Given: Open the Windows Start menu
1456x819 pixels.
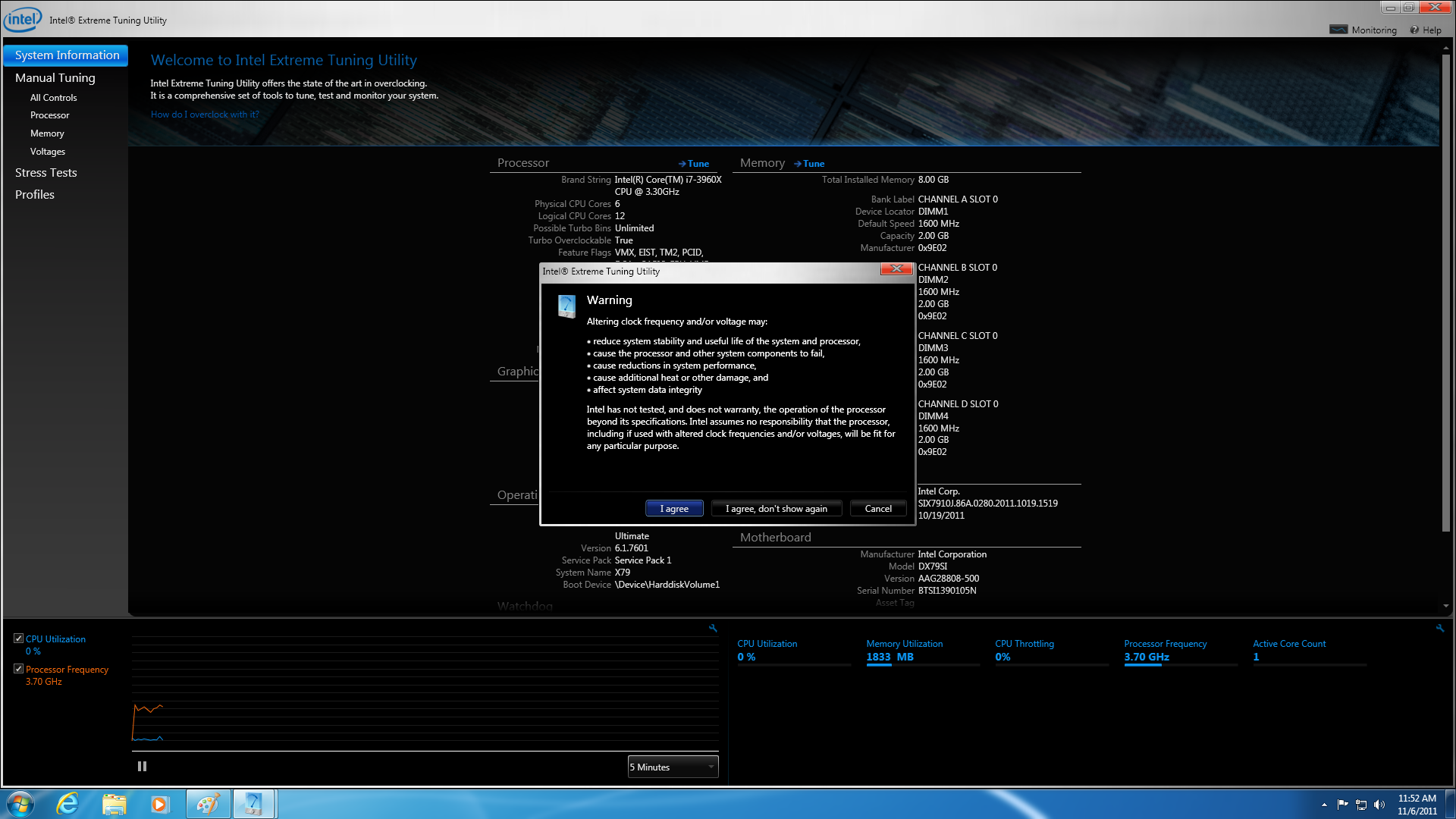Looking at the screenshot, I should pos(20,804).
